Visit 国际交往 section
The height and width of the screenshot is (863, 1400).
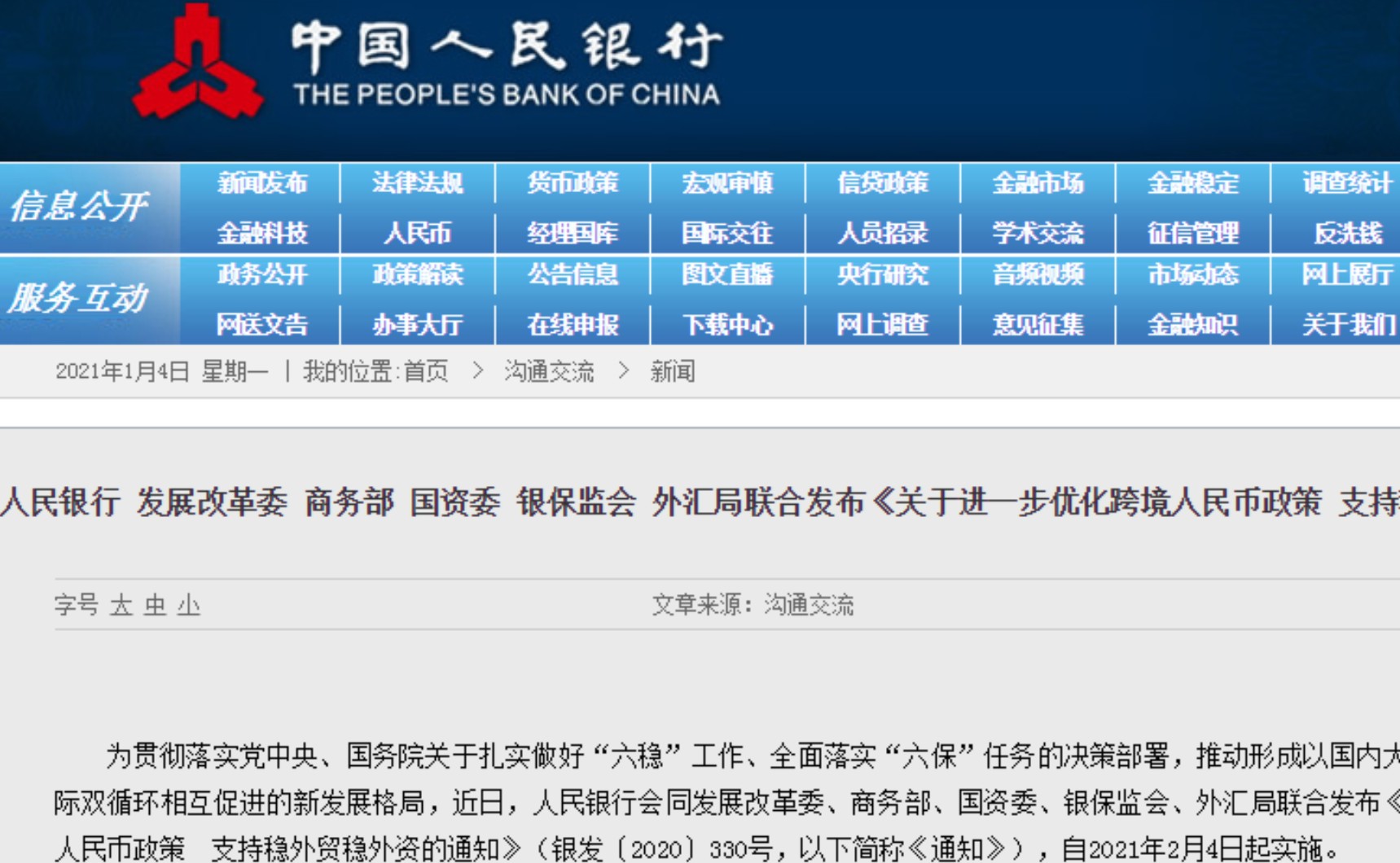[x=727, y=234]
